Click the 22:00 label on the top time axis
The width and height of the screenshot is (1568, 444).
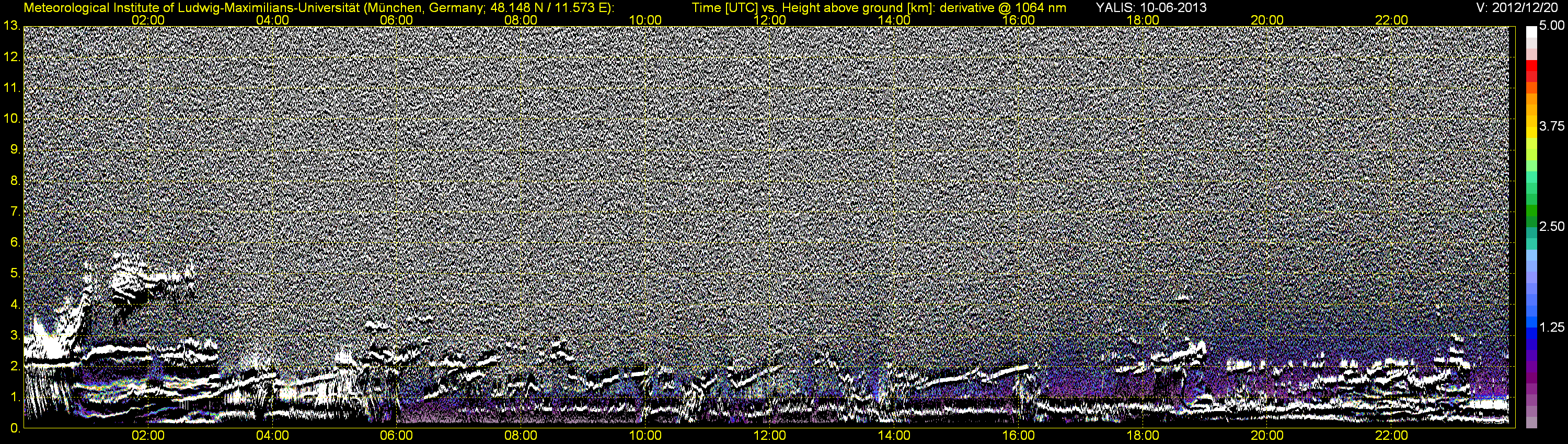tap(1391, 20)
